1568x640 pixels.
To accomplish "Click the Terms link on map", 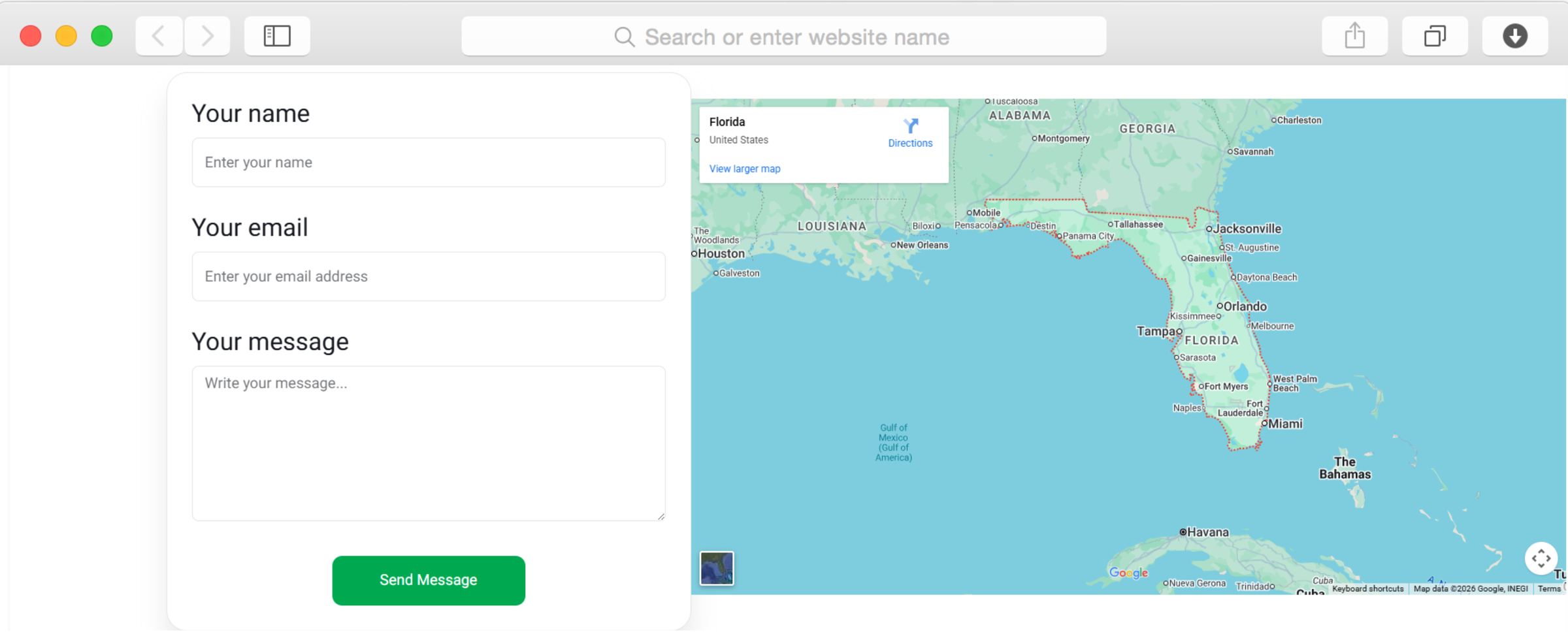I will point(1548,589).
